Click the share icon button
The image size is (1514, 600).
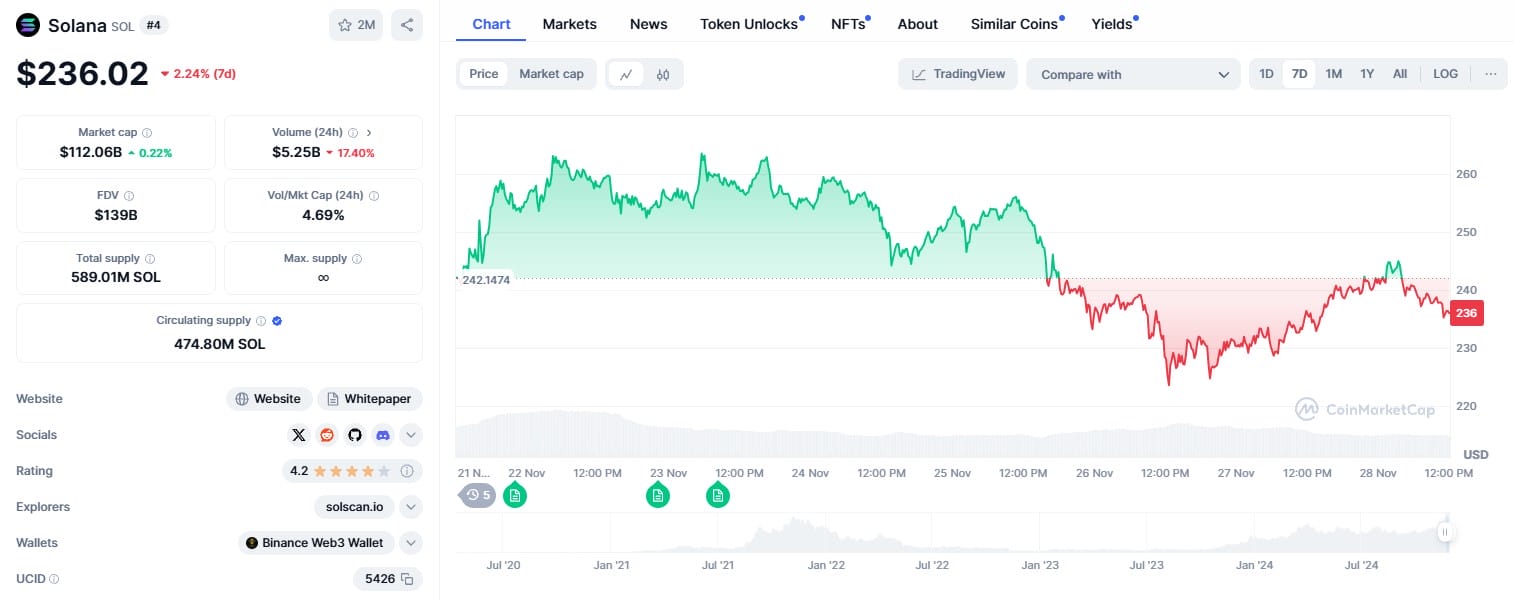pyautogui.click(x=406, y=25)
